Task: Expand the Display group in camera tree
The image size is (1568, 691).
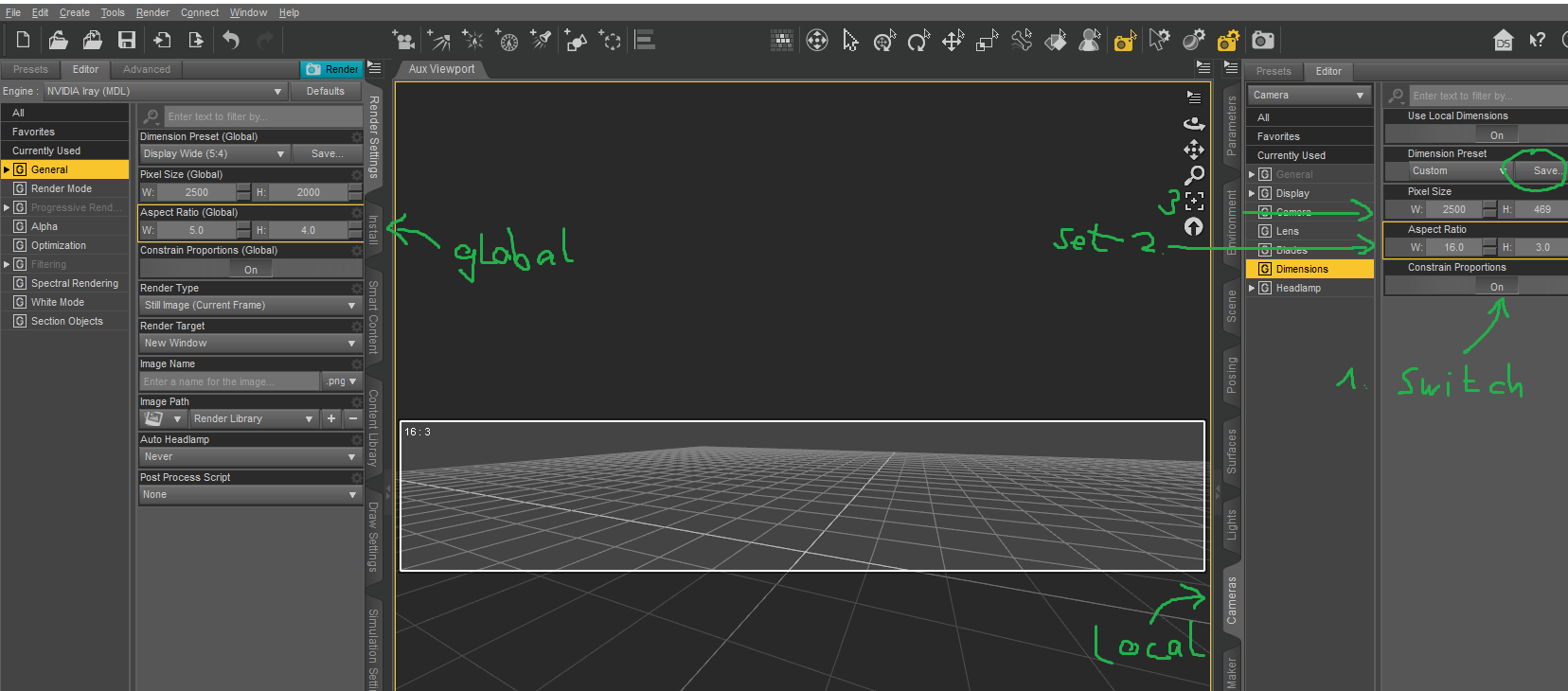Action: pos(1252,193)
